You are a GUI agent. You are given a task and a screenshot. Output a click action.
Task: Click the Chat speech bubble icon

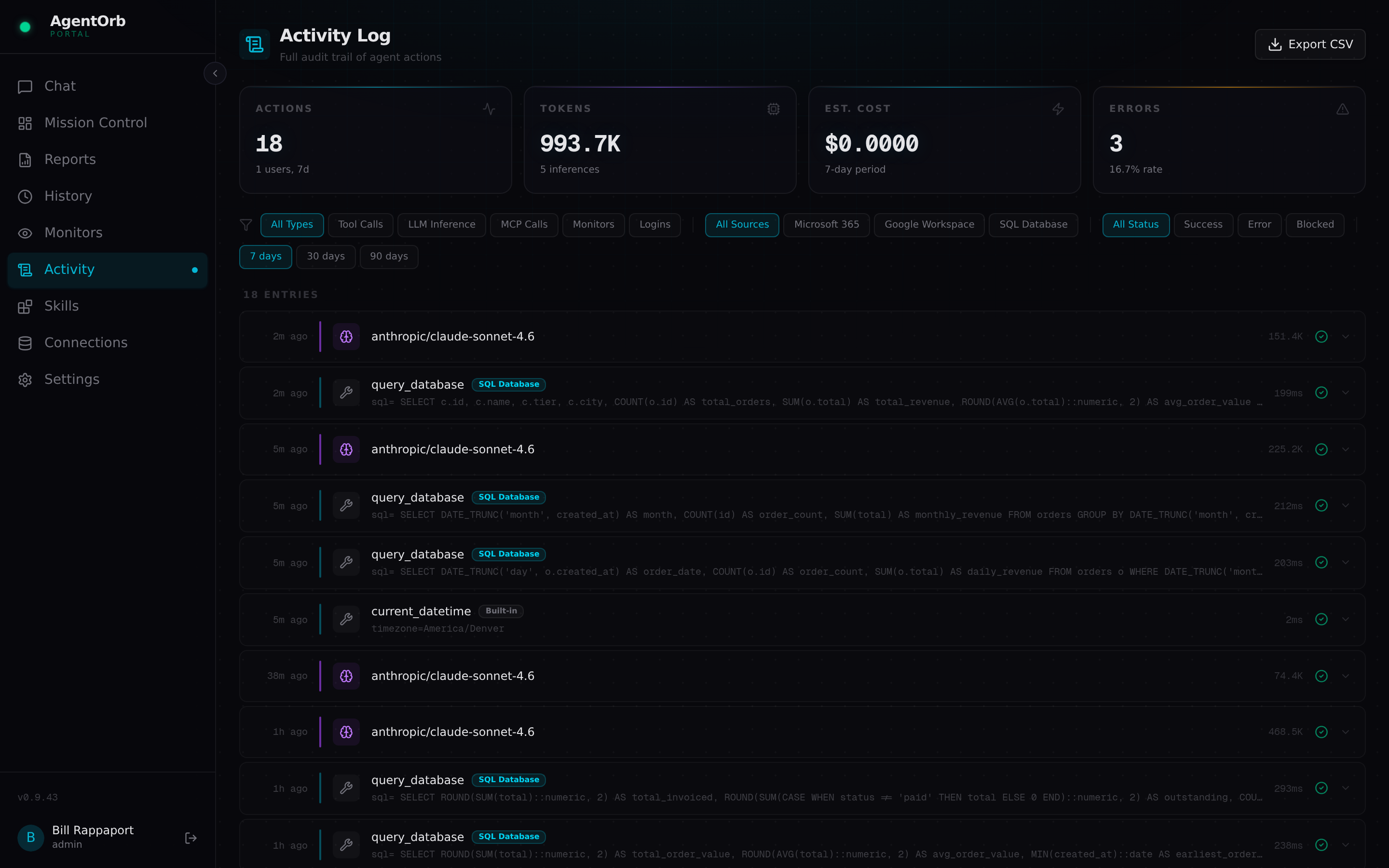(25, 87)
